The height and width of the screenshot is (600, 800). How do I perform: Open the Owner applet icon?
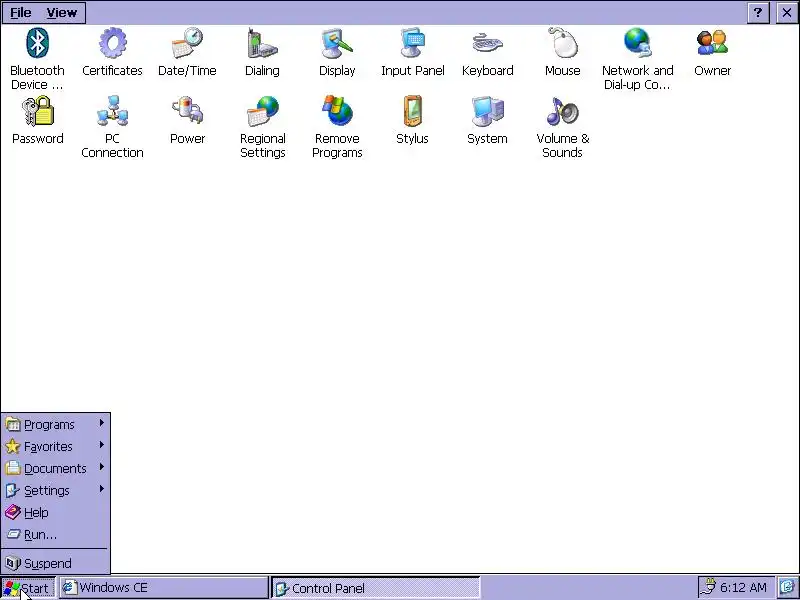pyautogui.click(x=712, y=43)
